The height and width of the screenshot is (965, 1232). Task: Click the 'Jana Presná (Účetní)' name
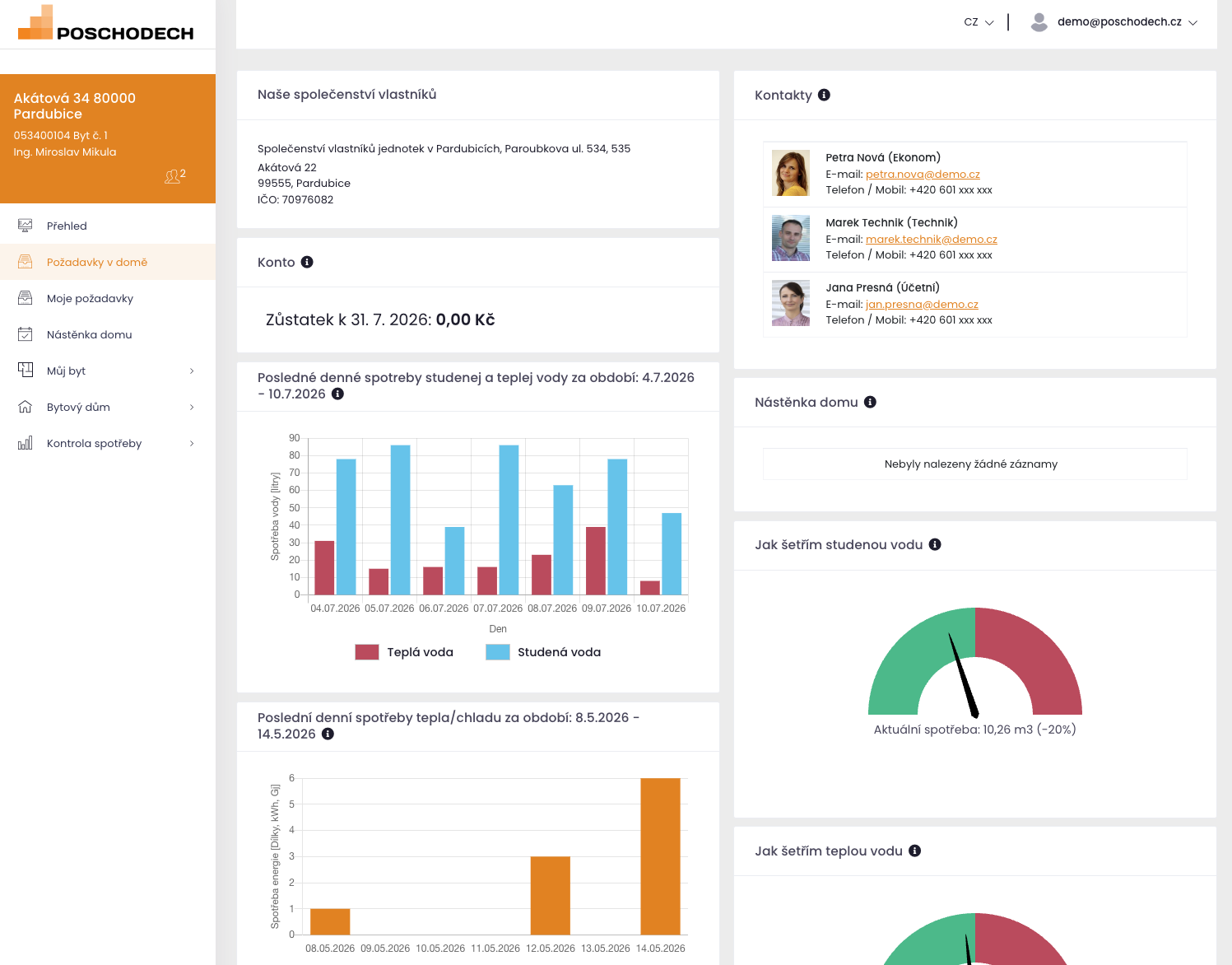click(883, 287)
